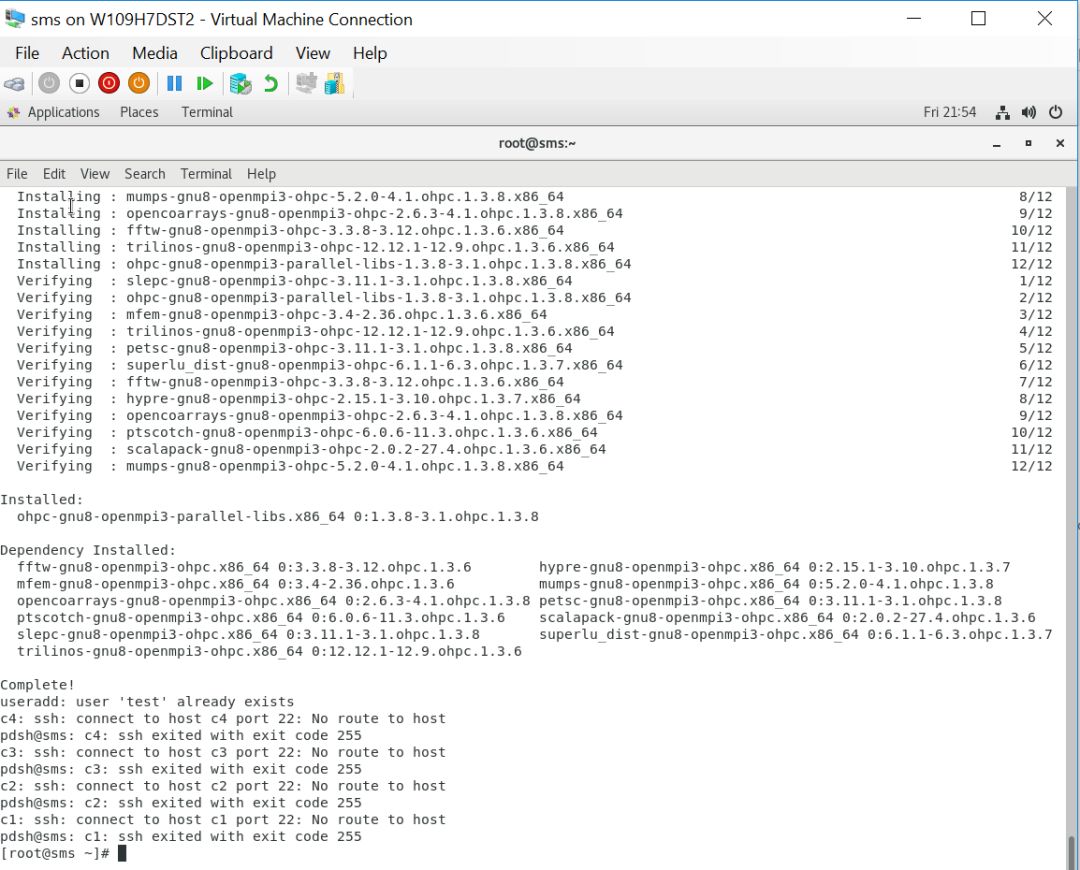
Task: Open the VM Help menu
Action: (370, 53)
